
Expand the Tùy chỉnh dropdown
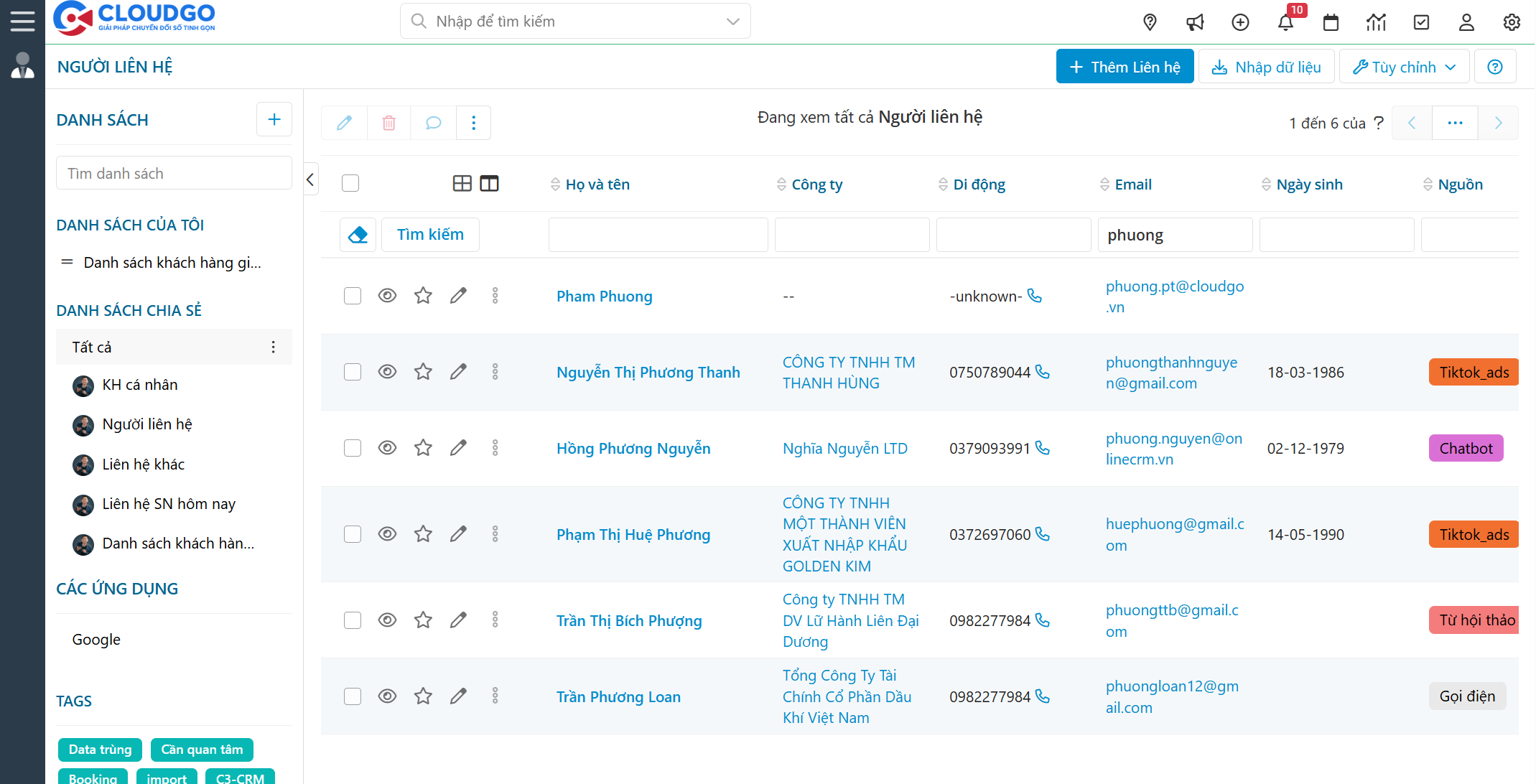pyautogui.click(x=1404, y=67)
